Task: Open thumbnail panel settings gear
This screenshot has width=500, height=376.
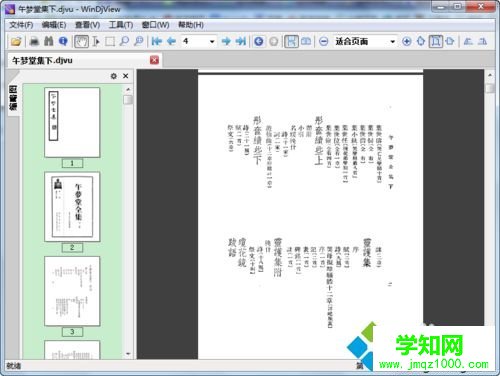Action: [x=114, y=76]
